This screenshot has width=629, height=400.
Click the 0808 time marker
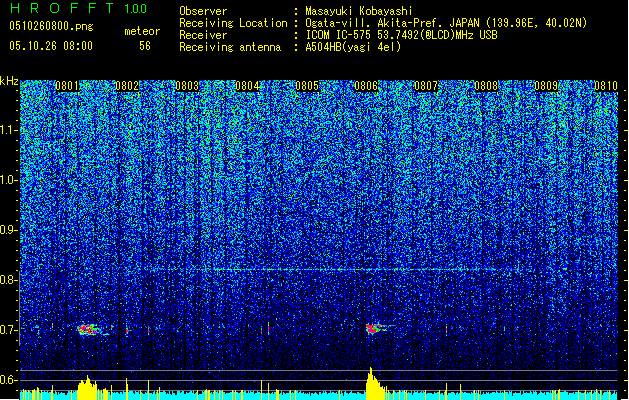coord(486,86)
